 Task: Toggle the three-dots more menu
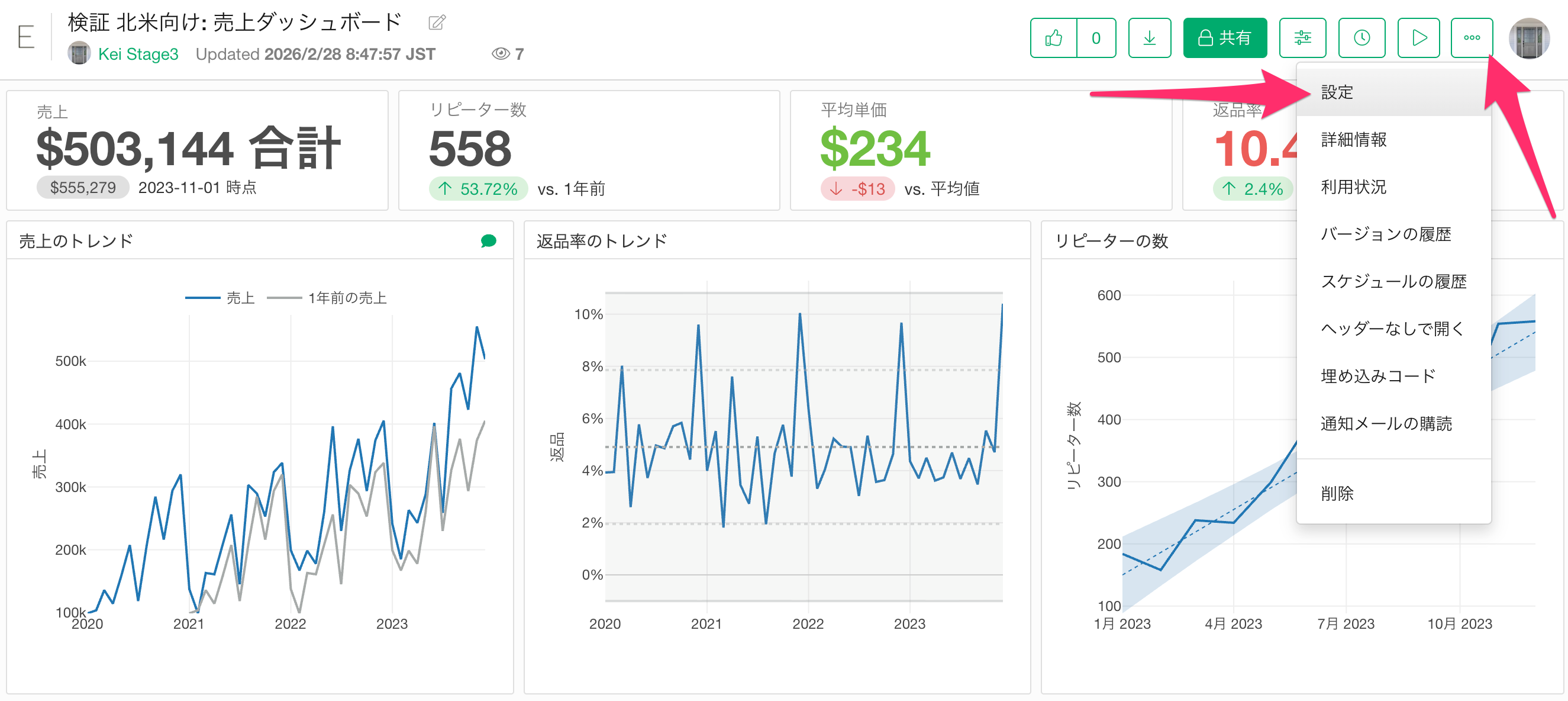(x=1471, y=38)
